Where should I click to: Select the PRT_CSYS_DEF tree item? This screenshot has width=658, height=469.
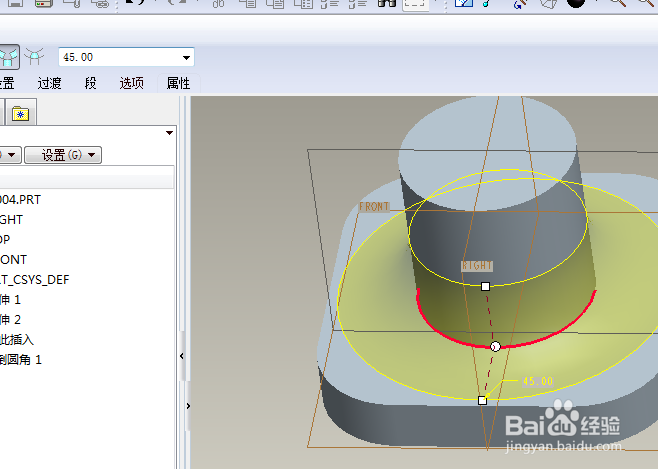click(34, 280)
